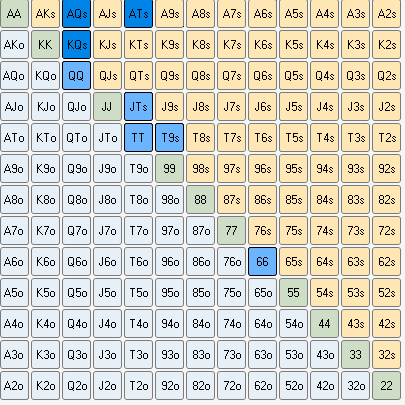Select the A2s suited cell
Screen dimensions: 405x405
tap(386, 14)
